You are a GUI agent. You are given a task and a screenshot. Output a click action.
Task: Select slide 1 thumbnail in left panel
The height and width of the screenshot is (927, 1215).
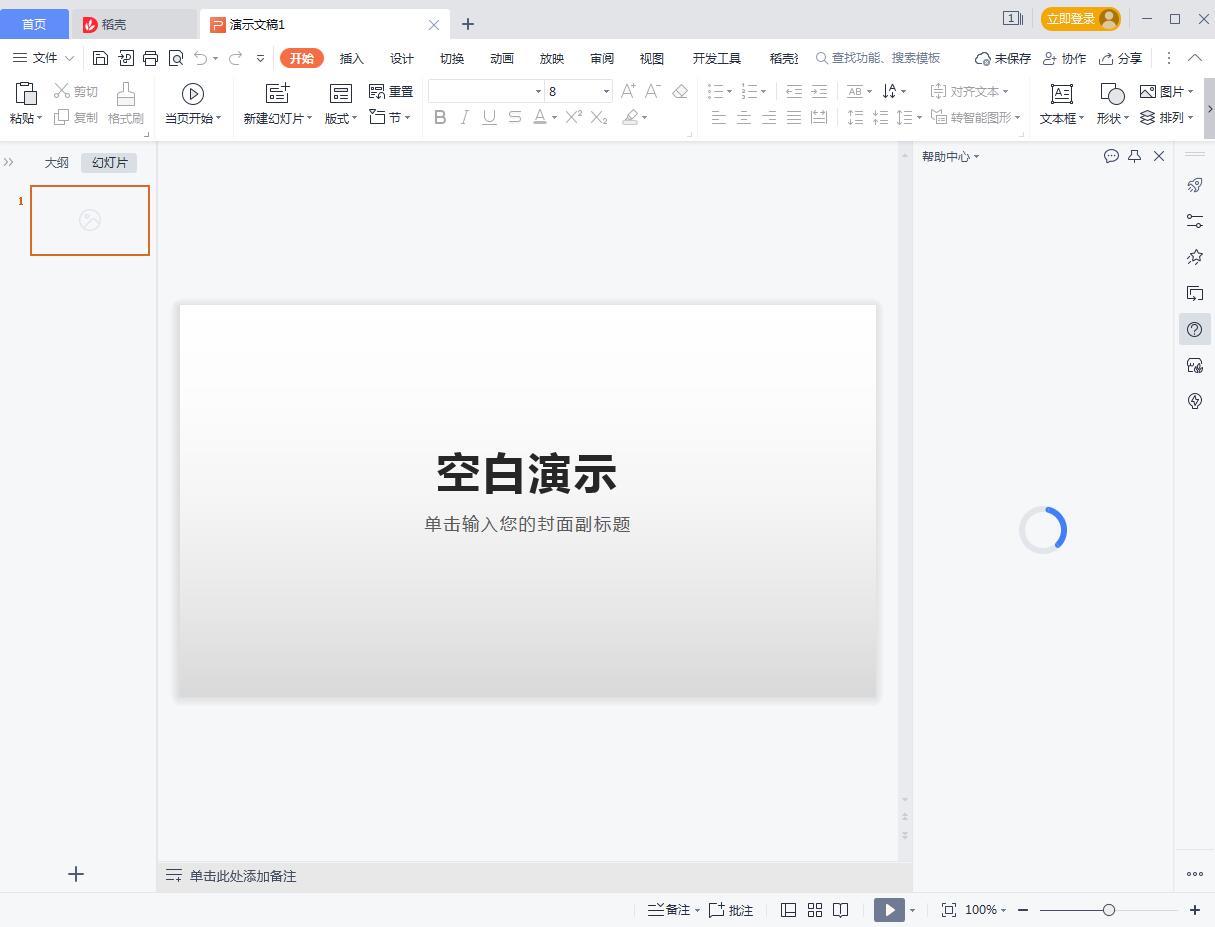pos(89,220)
